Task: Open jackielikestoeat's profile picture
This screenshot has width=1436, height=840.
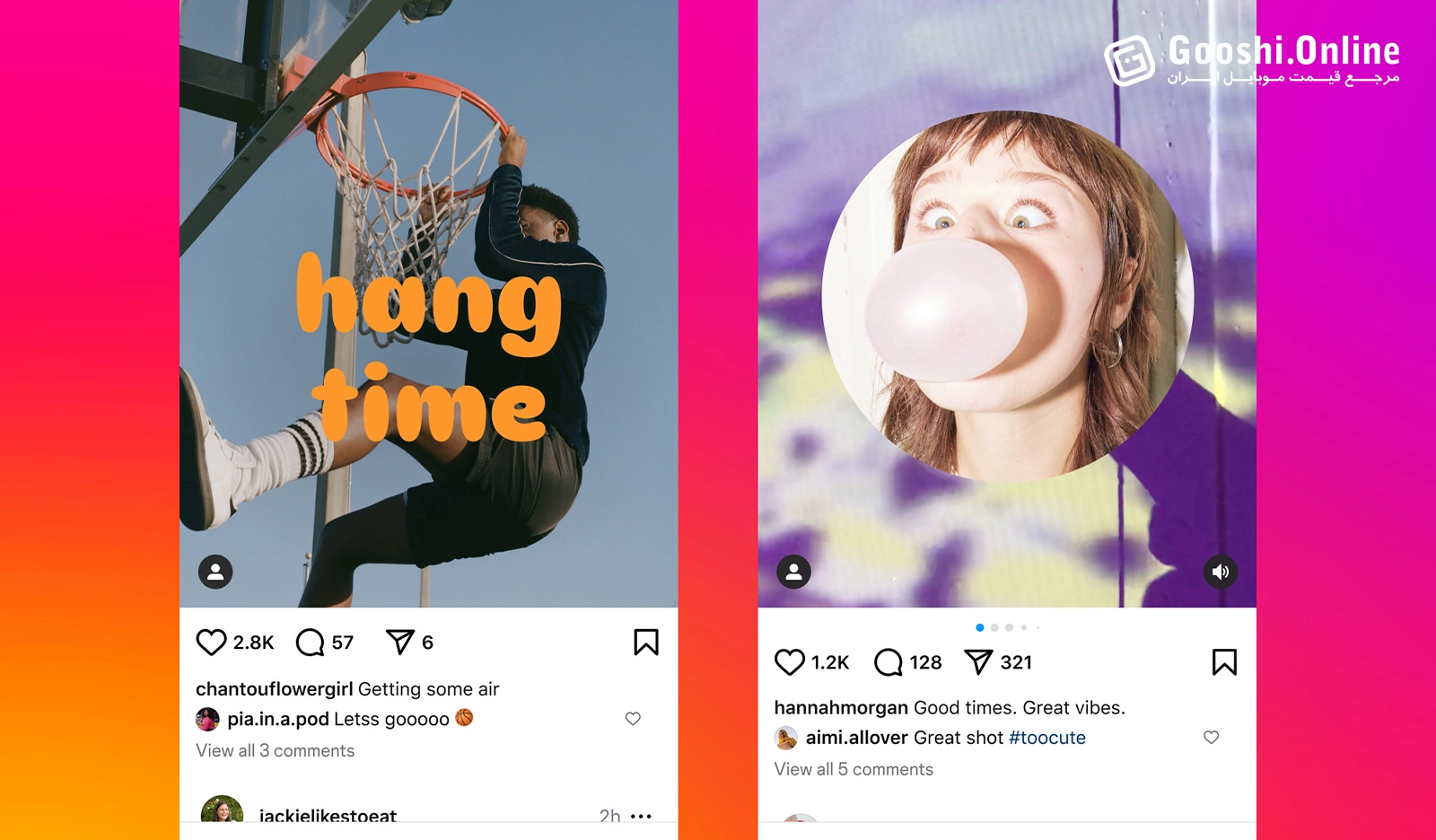Action: (x=222, y=809)
